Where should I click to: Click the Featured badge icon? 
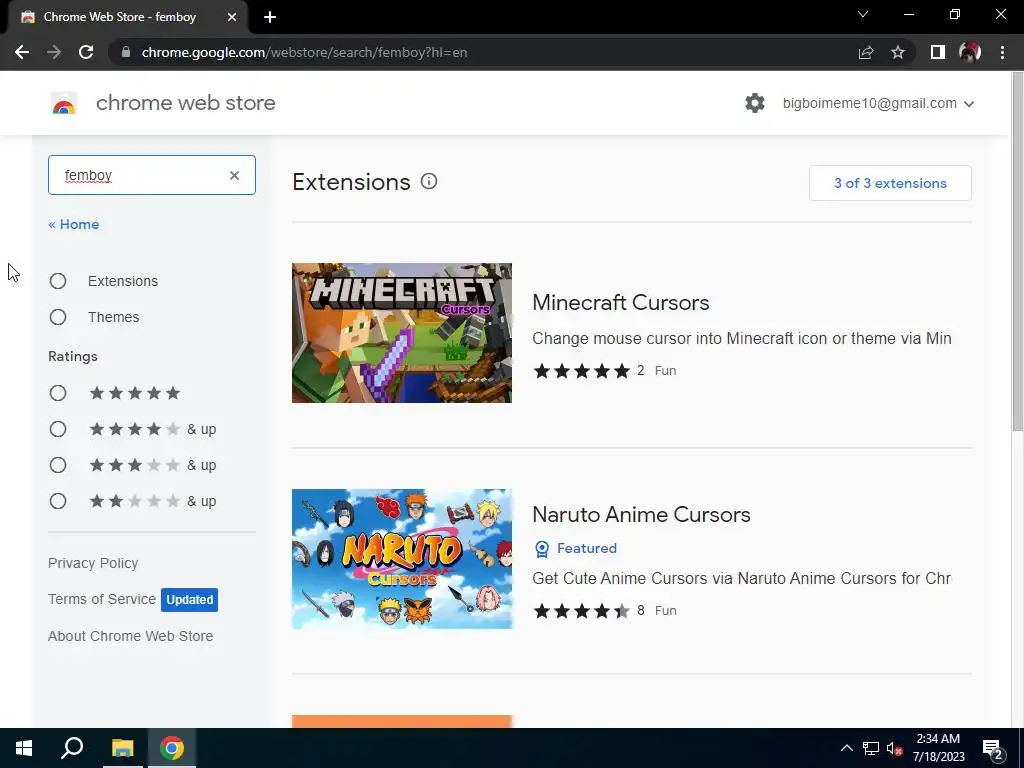pyautogui.click(x=541, y=549)
